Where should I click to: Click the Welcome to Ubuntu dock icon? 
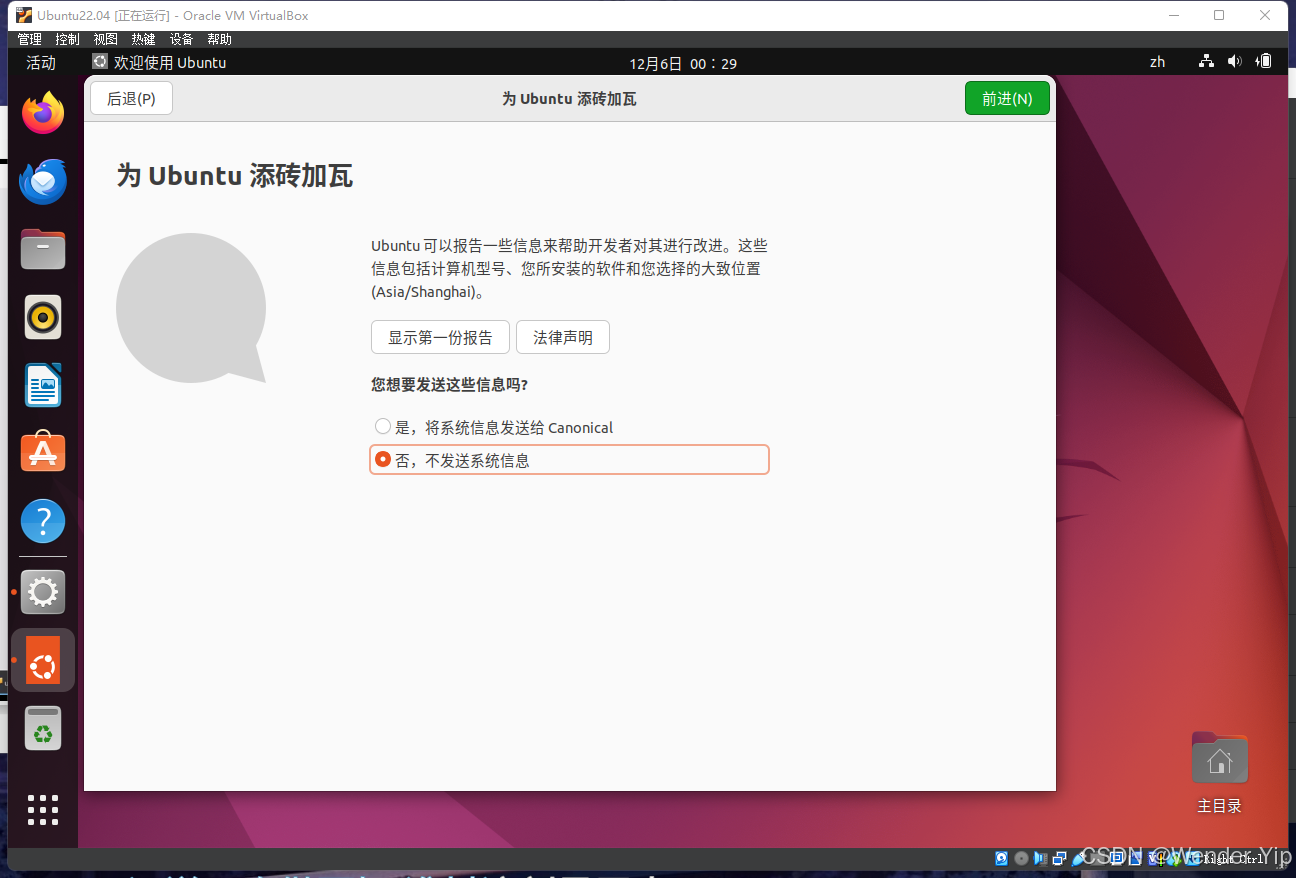point(43,660)
